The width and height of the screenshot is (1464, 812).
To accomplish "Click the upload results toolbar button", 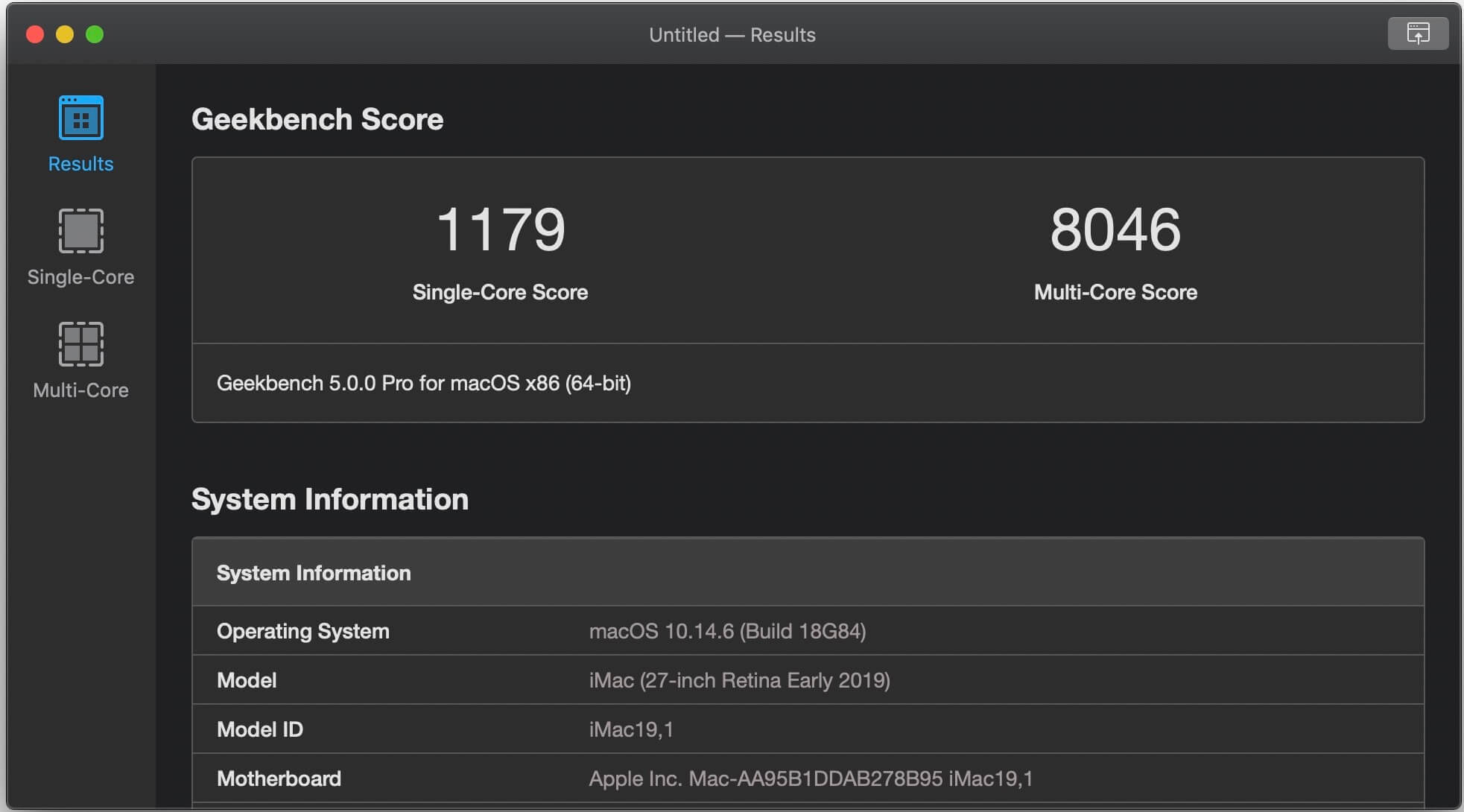I will 1417,34.
